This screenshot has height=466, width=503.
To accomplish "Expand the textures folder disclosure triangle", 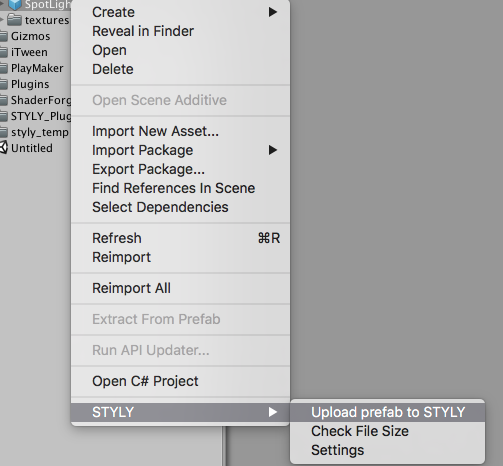I will [2, 20].
